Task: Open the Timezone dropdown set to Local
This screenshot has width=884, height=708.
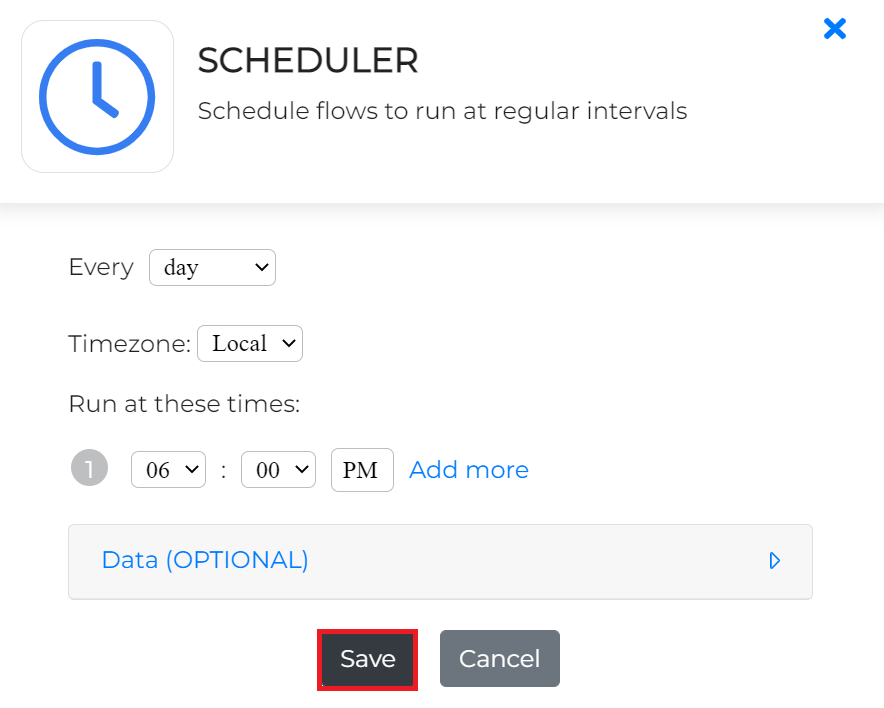Action: (250, 344)
